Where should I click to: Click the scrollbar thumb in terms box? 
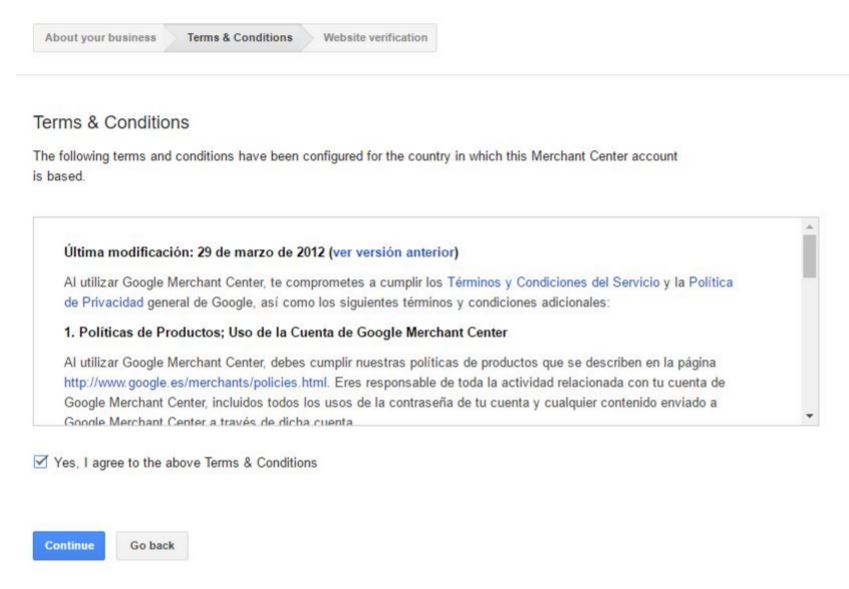pyautogui.click(x=809, y=257)
